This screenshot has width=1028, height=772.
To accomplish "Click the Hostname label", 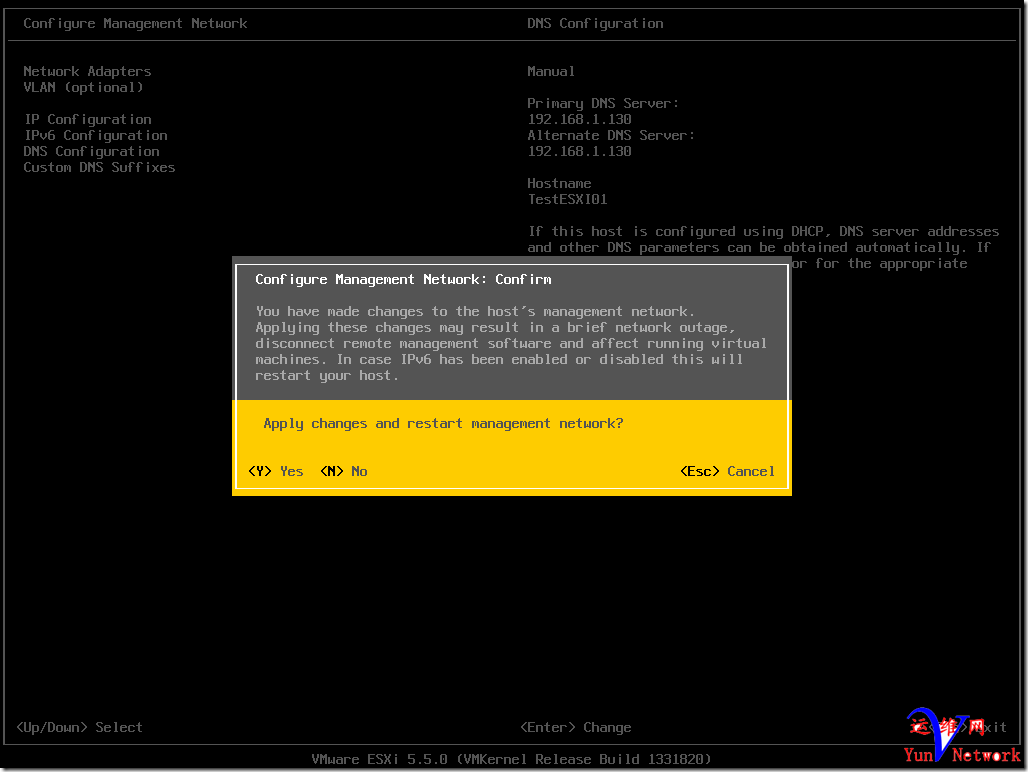I will 559,183.
